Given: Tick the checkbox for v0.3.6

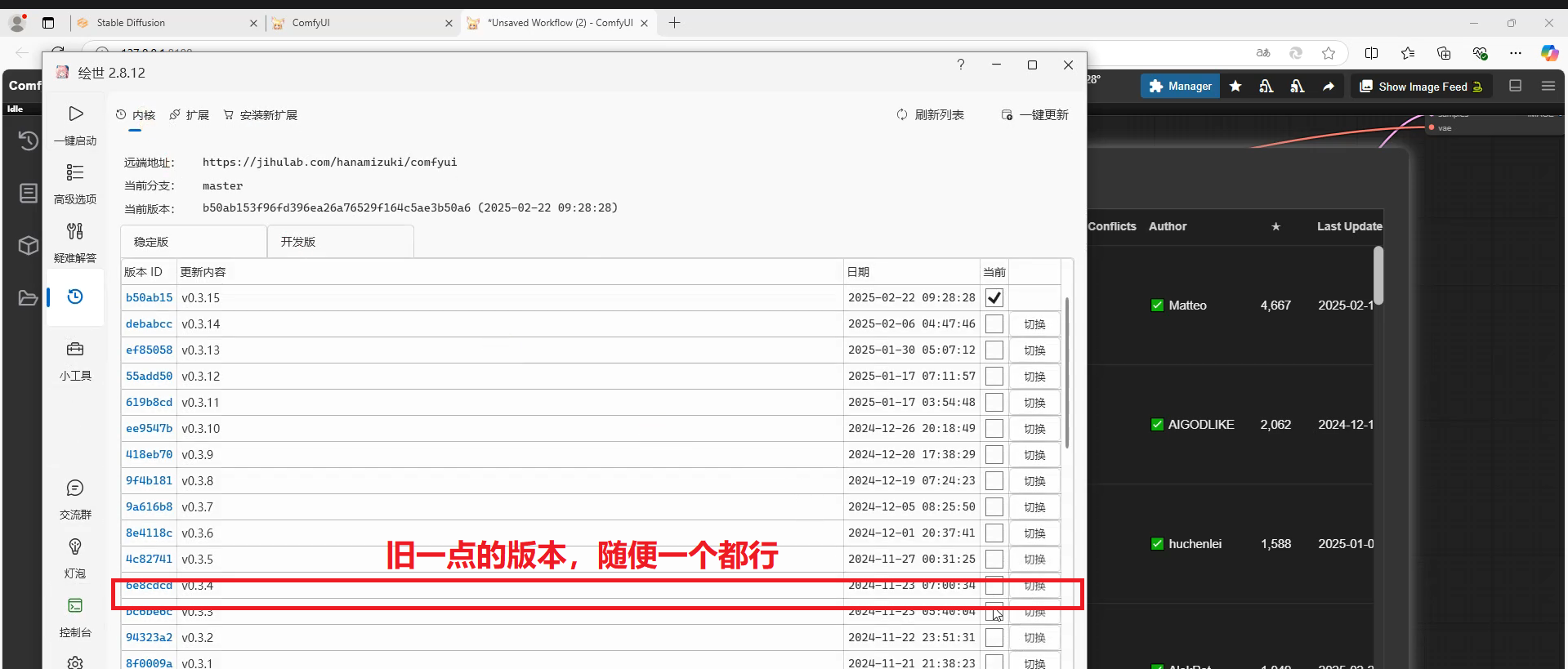Looking at the screenshot, I should point(994,533).
